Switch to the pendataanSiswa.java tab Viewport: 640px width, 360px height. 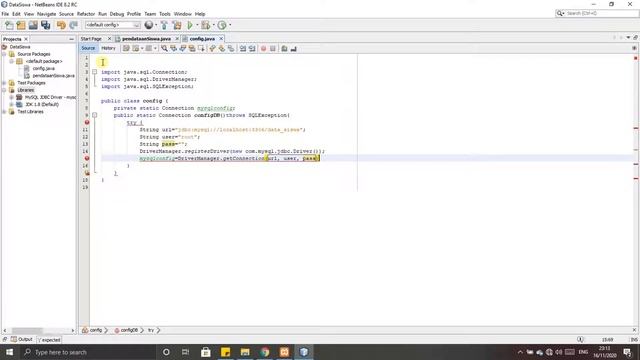pos(146,39)
